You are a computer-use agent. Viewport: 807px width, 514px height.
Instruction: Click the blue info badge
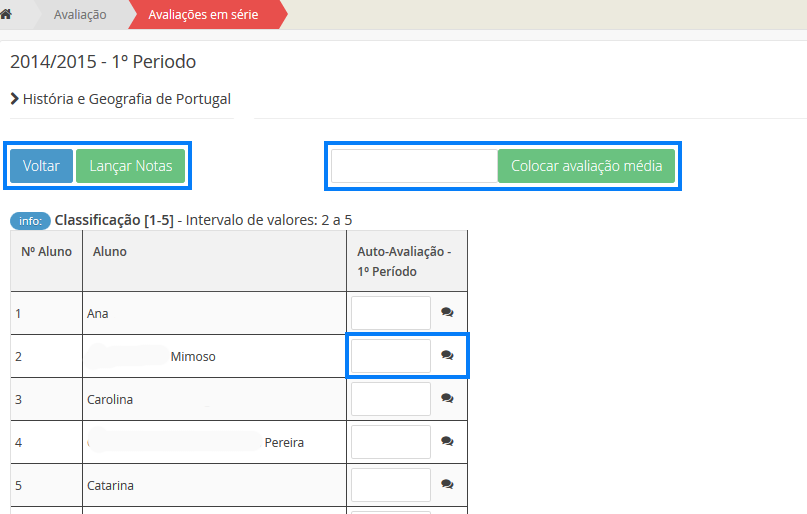(30, 220)
